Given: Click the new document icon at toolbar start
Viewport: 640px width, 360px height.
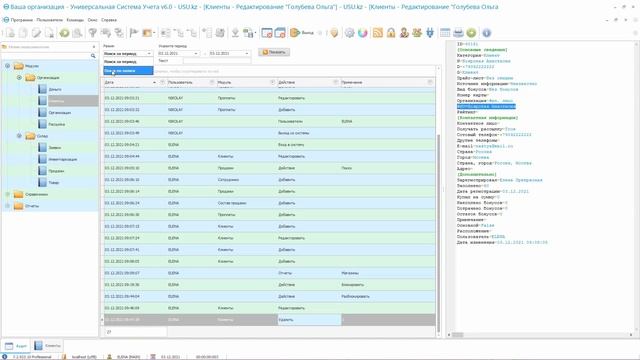Looking at the screenshot, I should pyautogui.click(x=10, y=33).
